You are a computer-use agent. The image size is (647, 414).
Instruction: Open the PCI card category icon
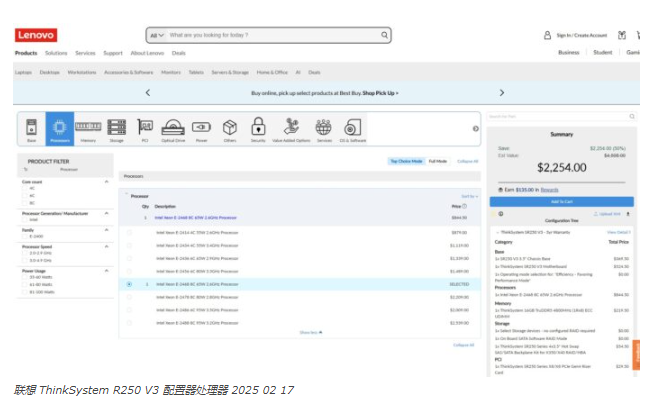[145, 129]
